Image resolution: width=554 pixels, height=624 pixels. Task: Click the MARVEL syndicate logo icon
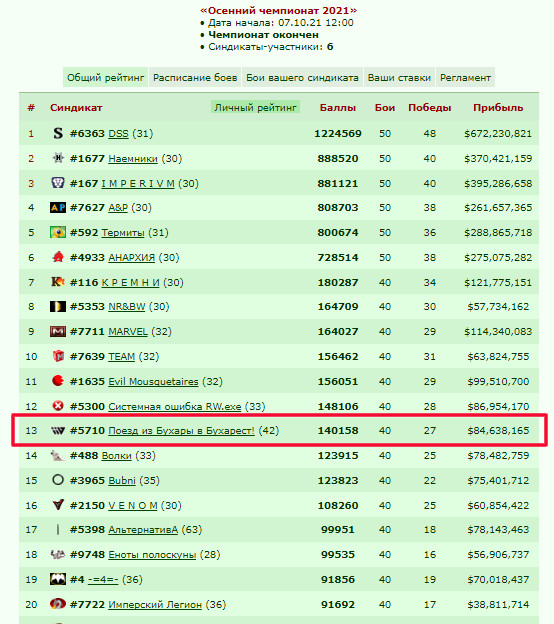[x=58, y=331]
